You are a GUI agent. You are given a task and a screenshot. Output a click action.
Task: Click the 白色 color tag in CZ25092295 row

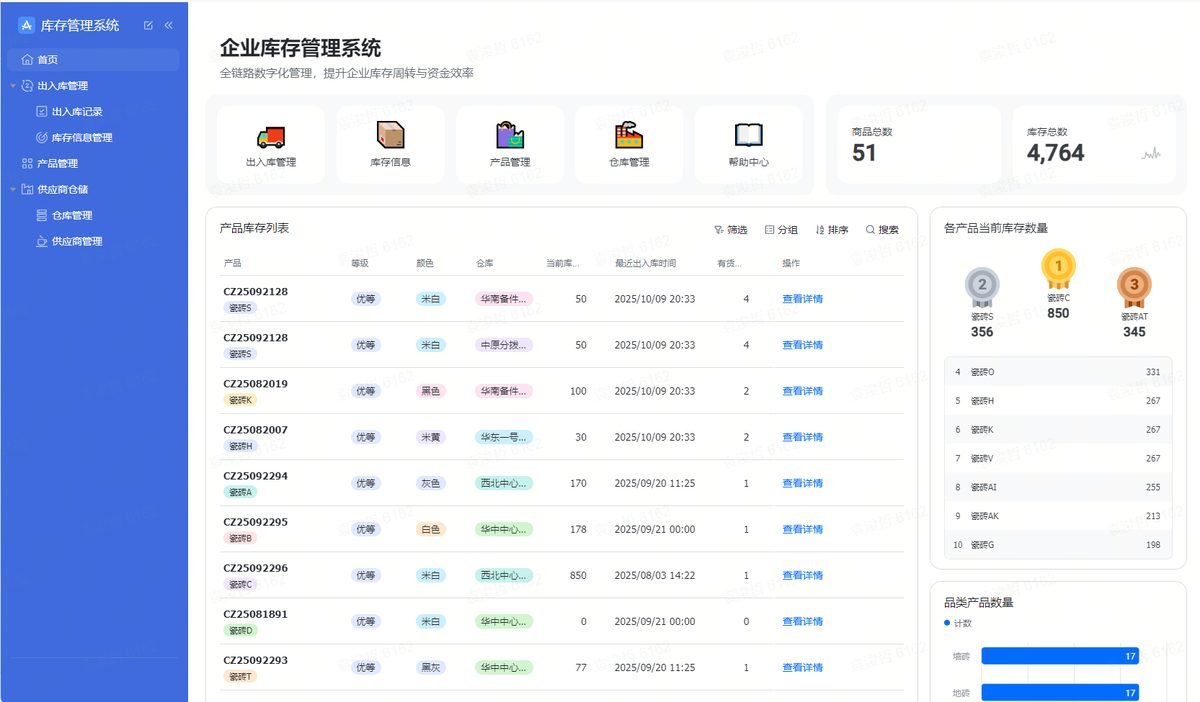[x=431, y=529]
